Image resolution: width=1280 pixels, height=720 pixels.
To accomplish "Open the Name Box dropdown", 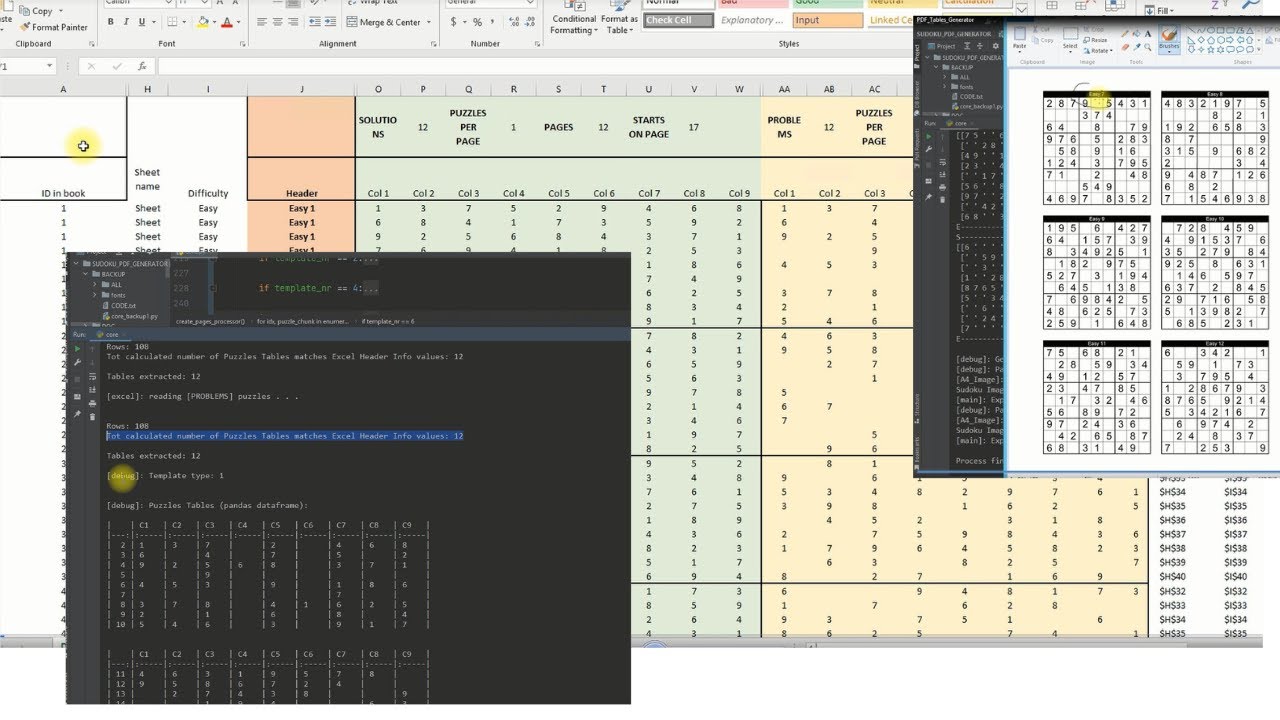I will [49, 66].
